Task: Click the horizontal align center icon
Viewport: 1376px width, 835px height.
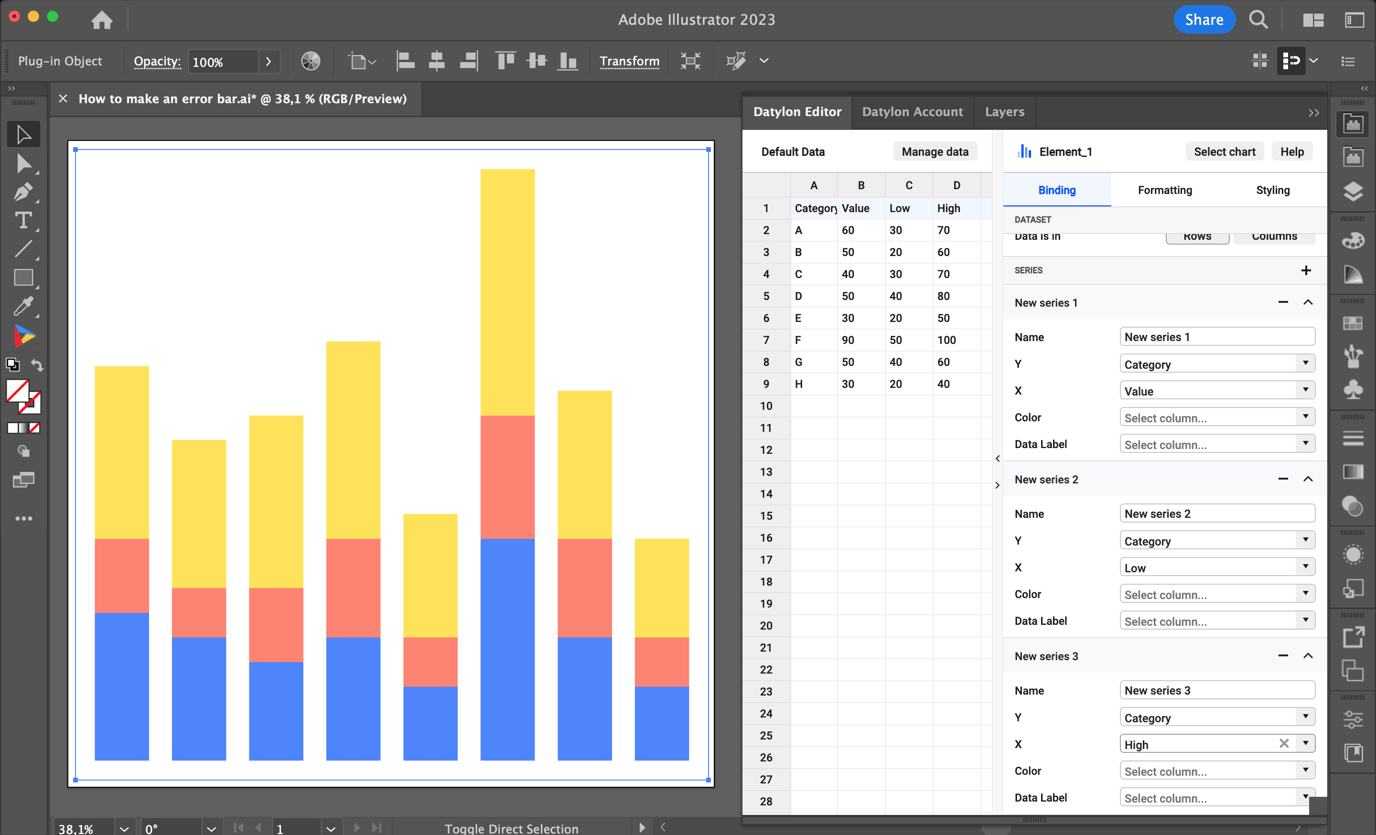Action: (437, 61)
